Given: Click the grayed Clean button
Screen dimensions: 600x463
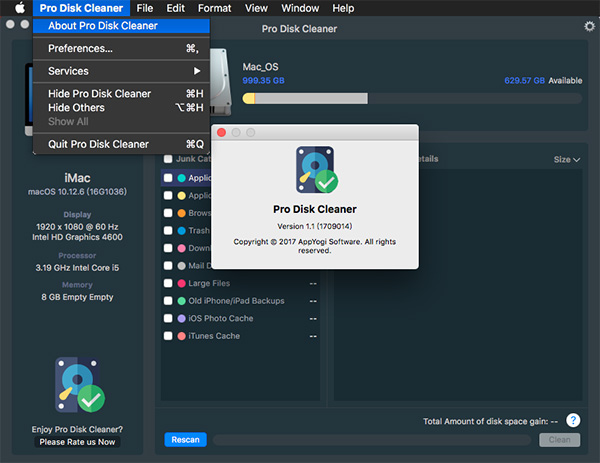Looking at the screenshot, I should 559,440.
